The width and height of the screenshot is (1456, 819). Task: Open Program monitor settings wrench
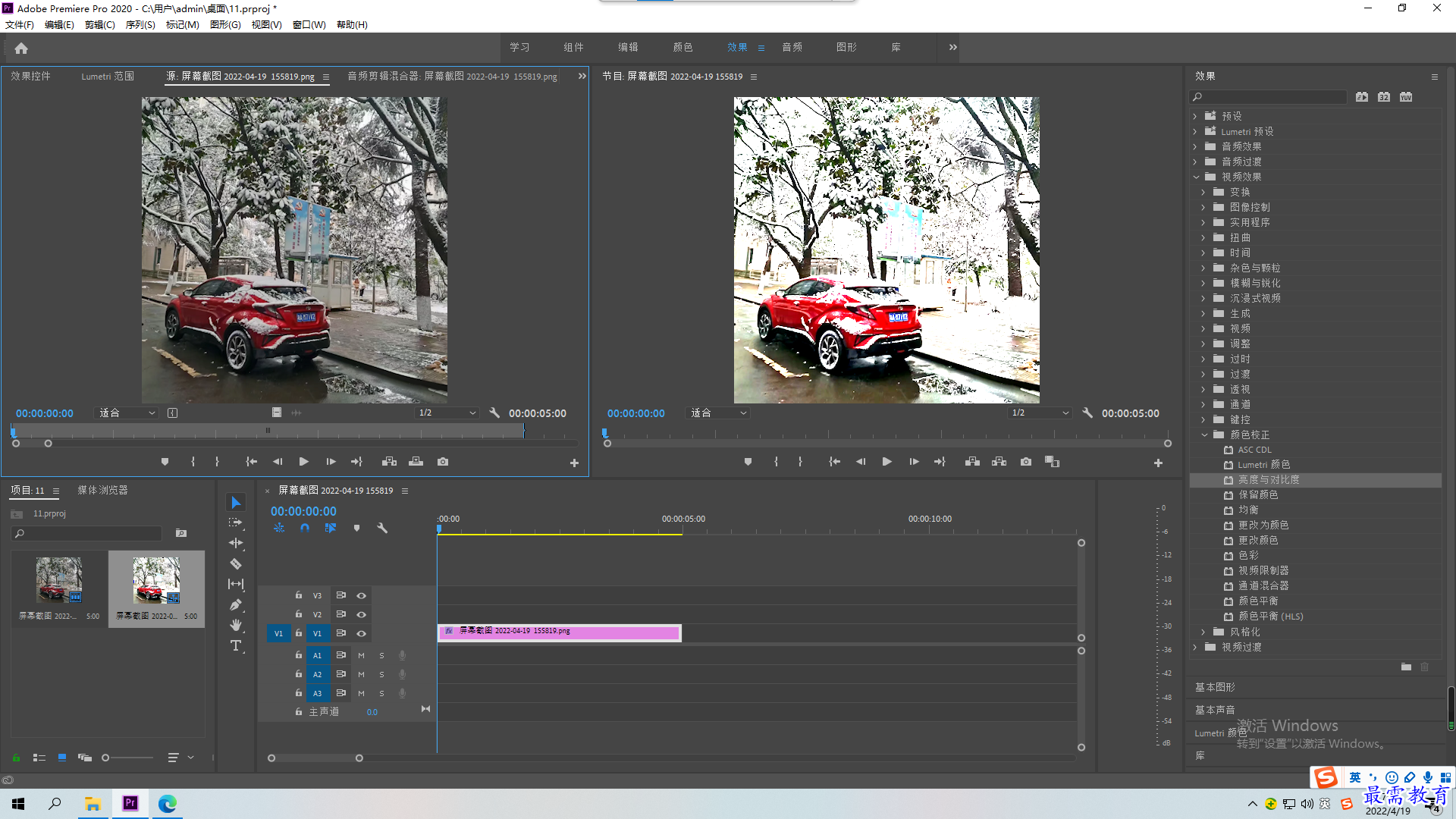[x=1087, y=413]
